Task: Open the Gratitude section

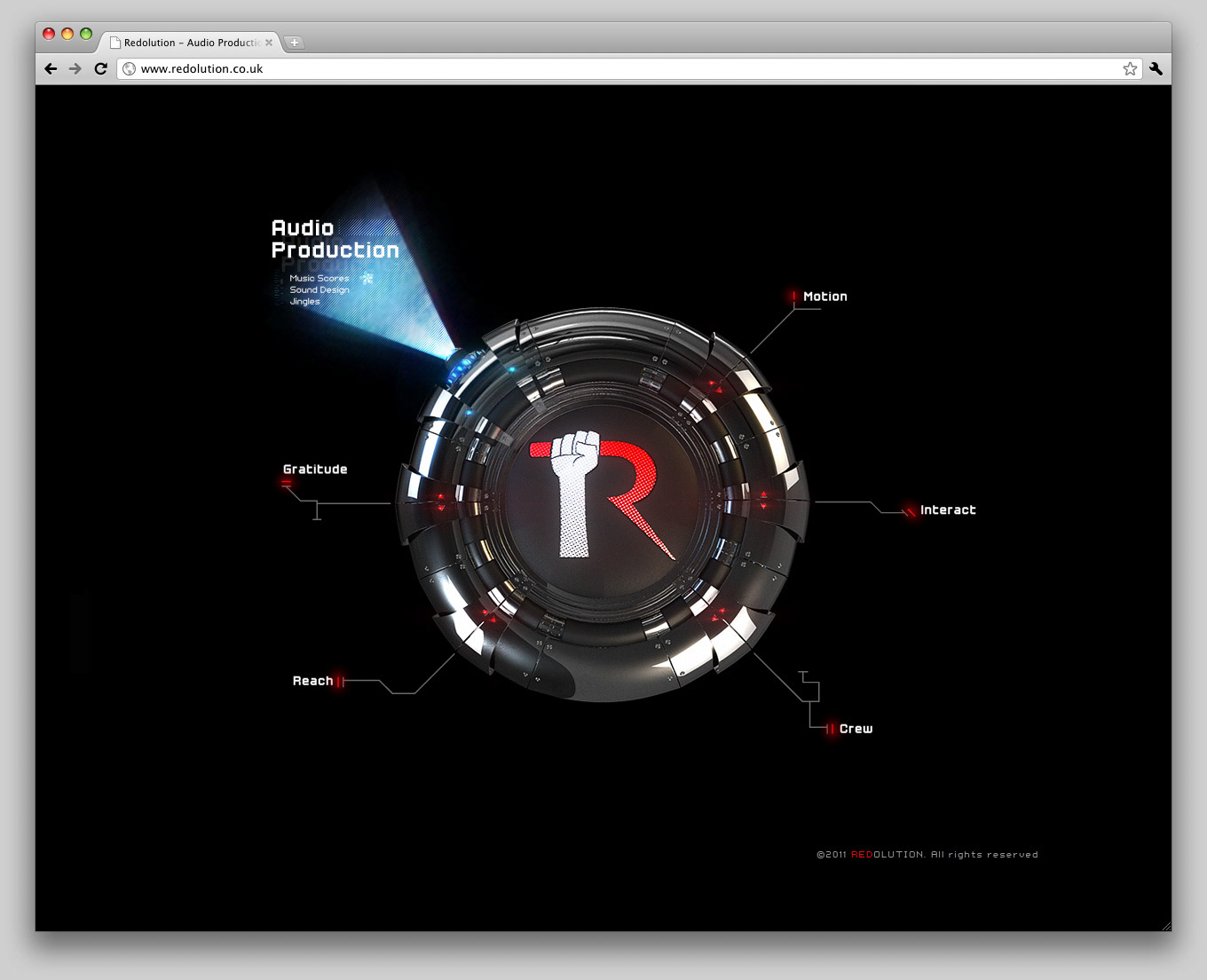Action: point(315,469)
